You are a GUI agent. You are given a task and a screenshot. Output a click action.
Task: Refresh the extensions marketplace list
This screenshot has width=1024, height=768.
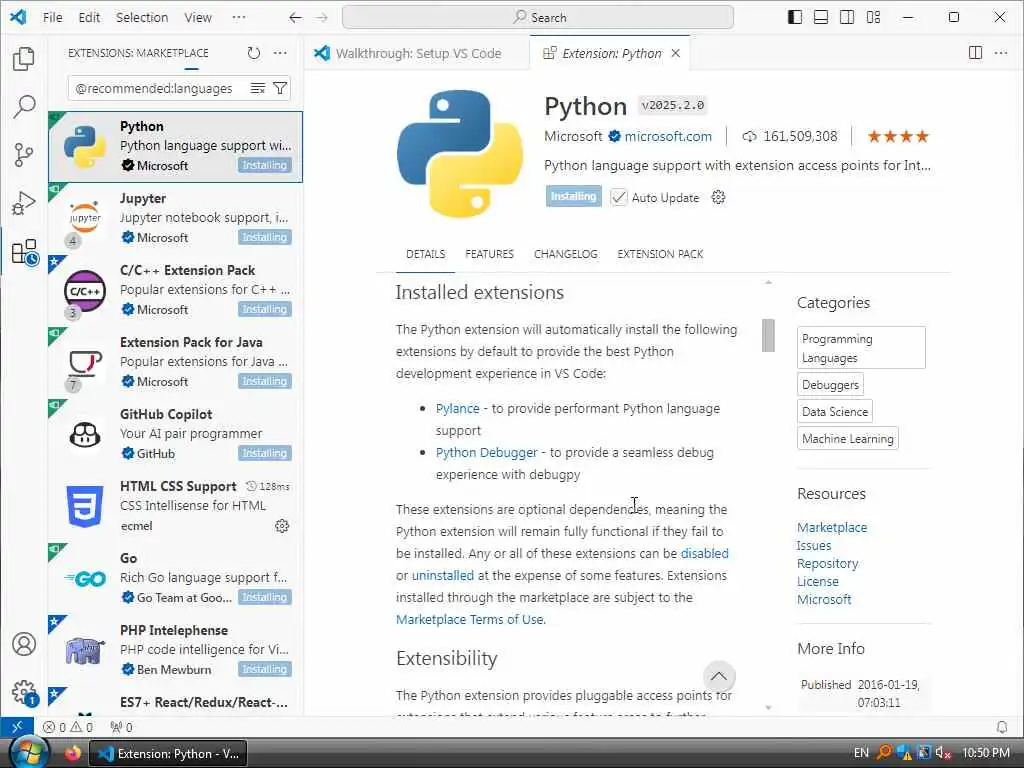point(254,53)
